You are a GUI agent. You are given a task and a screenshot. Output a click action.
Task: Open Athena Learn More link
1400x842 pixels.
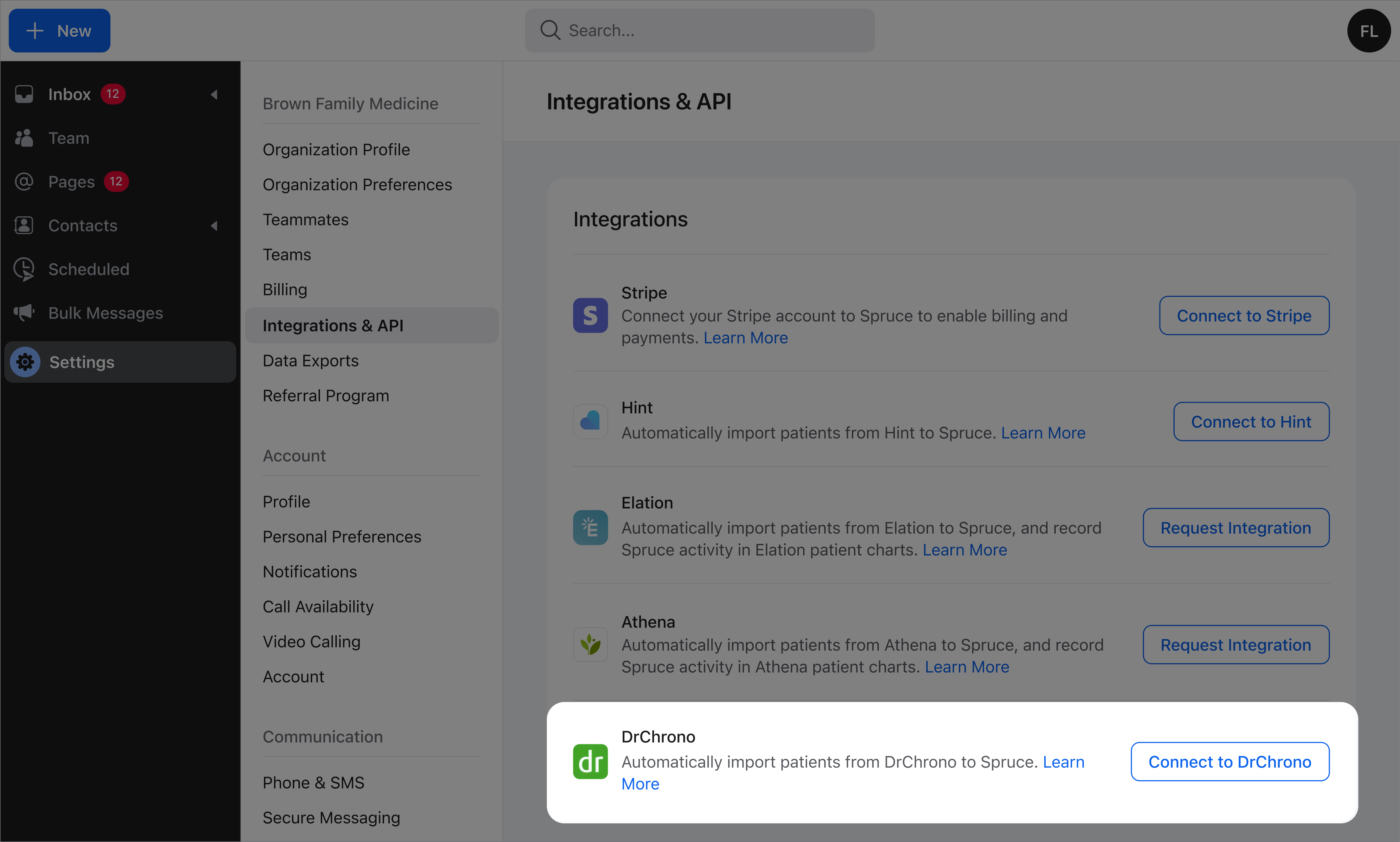[967, 667]
